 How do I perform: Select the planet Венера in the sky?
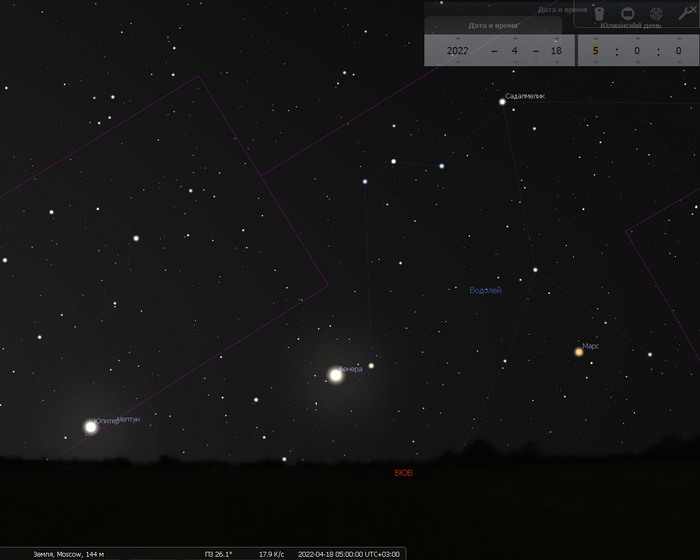[336, 375]
